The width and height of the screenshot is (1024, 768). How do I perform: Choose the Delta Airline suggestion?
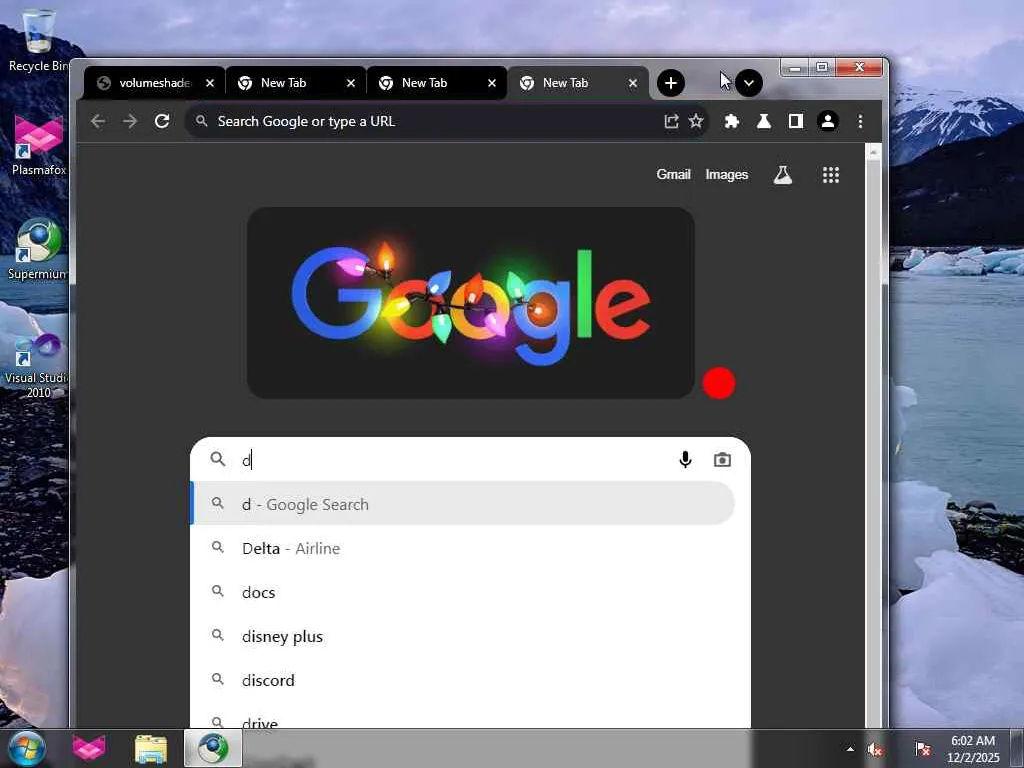coord(462,548)
